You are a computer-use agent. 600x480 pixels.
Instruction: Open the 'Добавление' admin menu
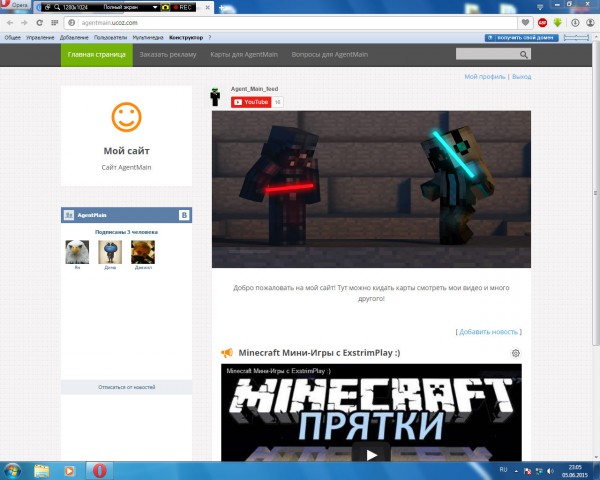pos(74,38)
